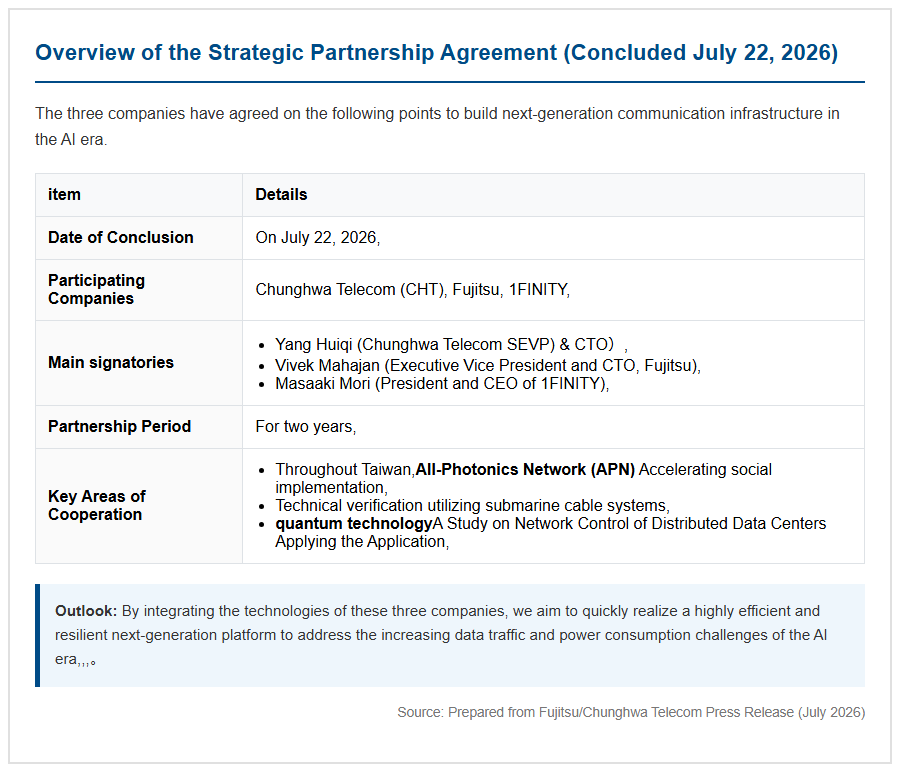Viewport: 900px width, 772px height.
Task: Select the 'Partnership Period' row label
Action: coord(119,426)
